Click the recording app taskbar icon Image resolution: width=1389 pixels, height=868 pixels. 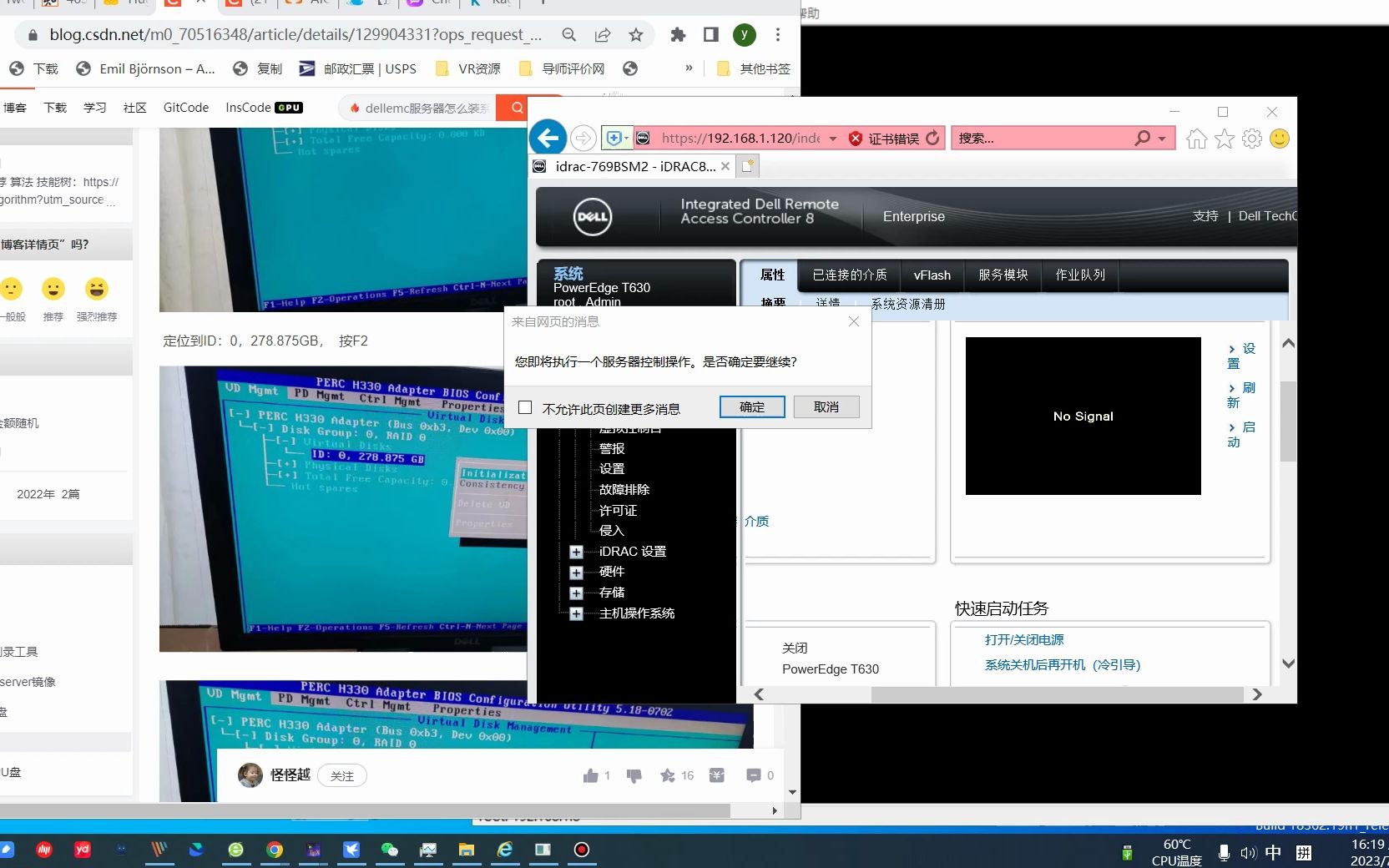point(582,850)
